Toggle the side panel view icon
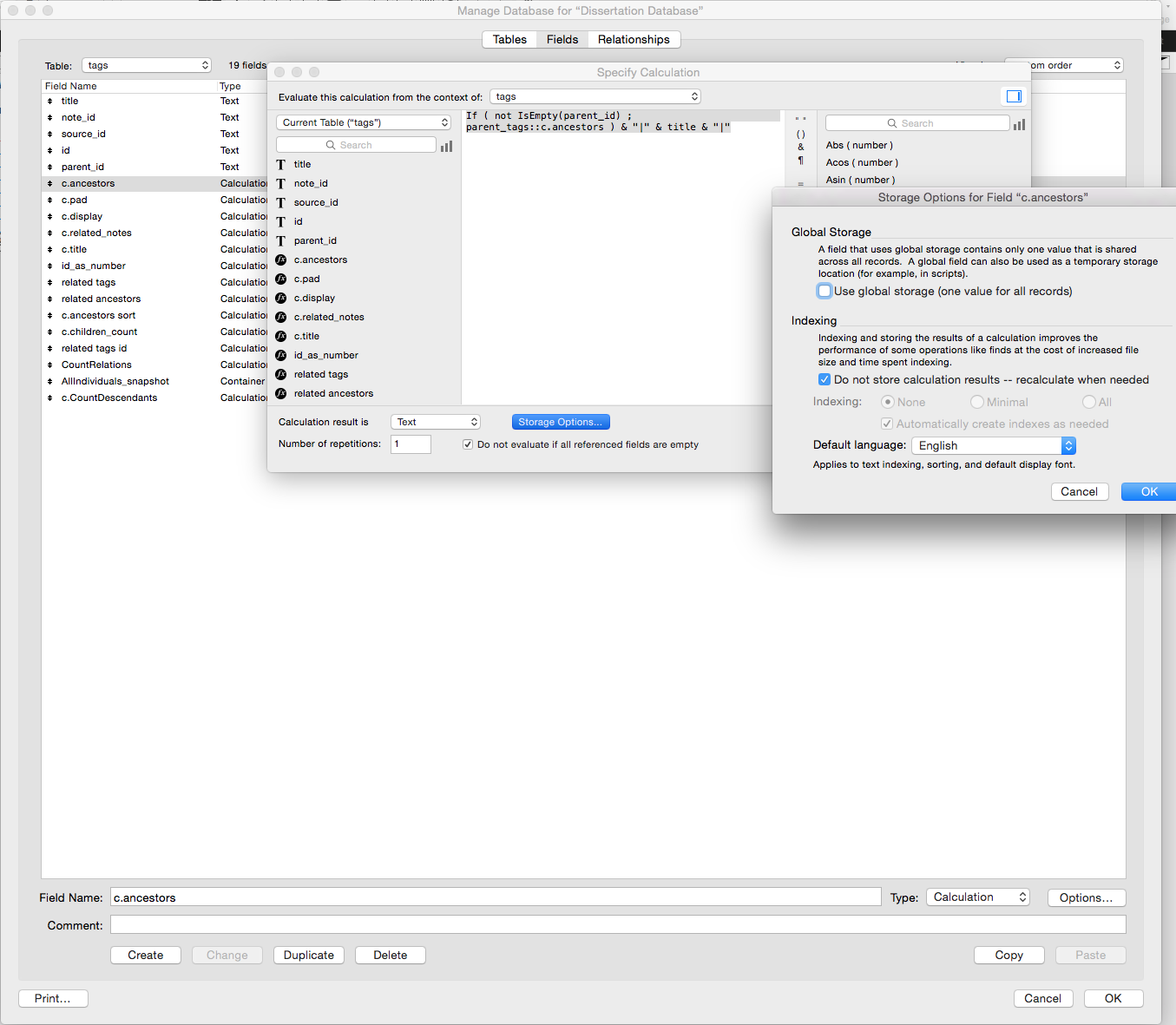The image size is (1176, 1025). (1014, 96)
